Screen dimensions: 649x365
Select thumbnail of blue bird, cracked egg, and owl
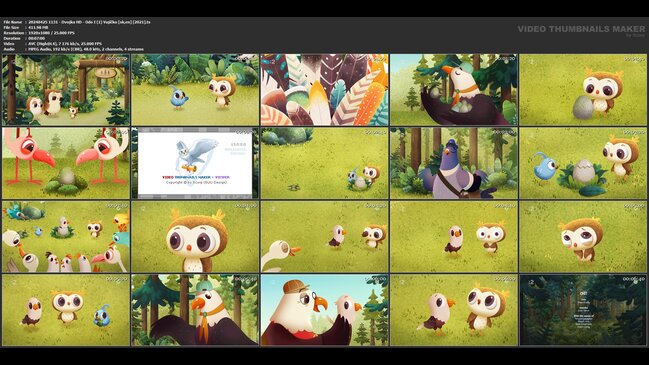583,163
